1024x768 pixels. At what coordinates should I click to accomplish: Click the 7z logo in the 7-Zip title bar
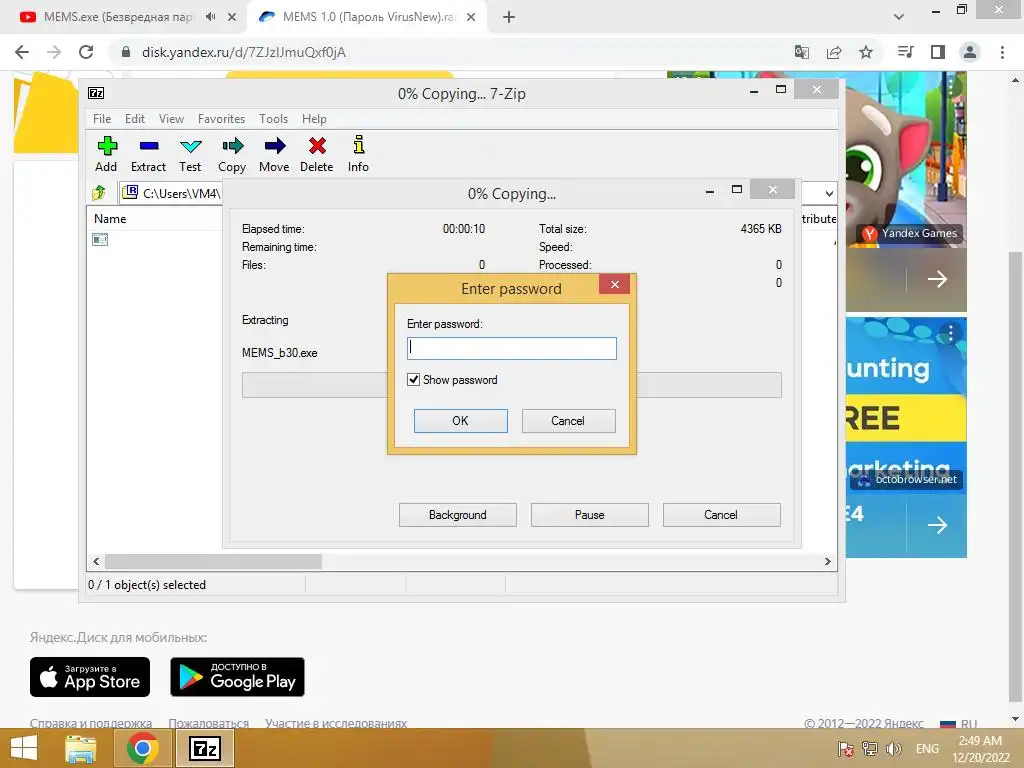click(96, 93)
